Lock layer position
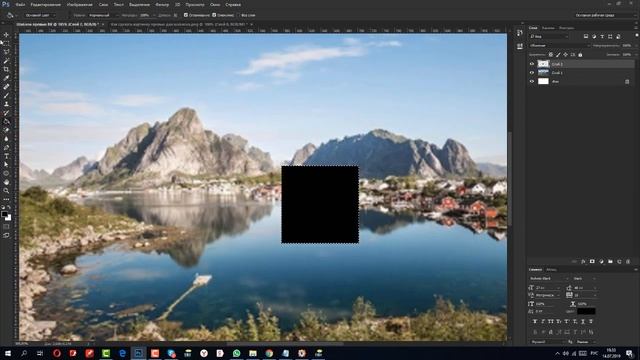Screen dimensions: 640x360 point(565,54)
